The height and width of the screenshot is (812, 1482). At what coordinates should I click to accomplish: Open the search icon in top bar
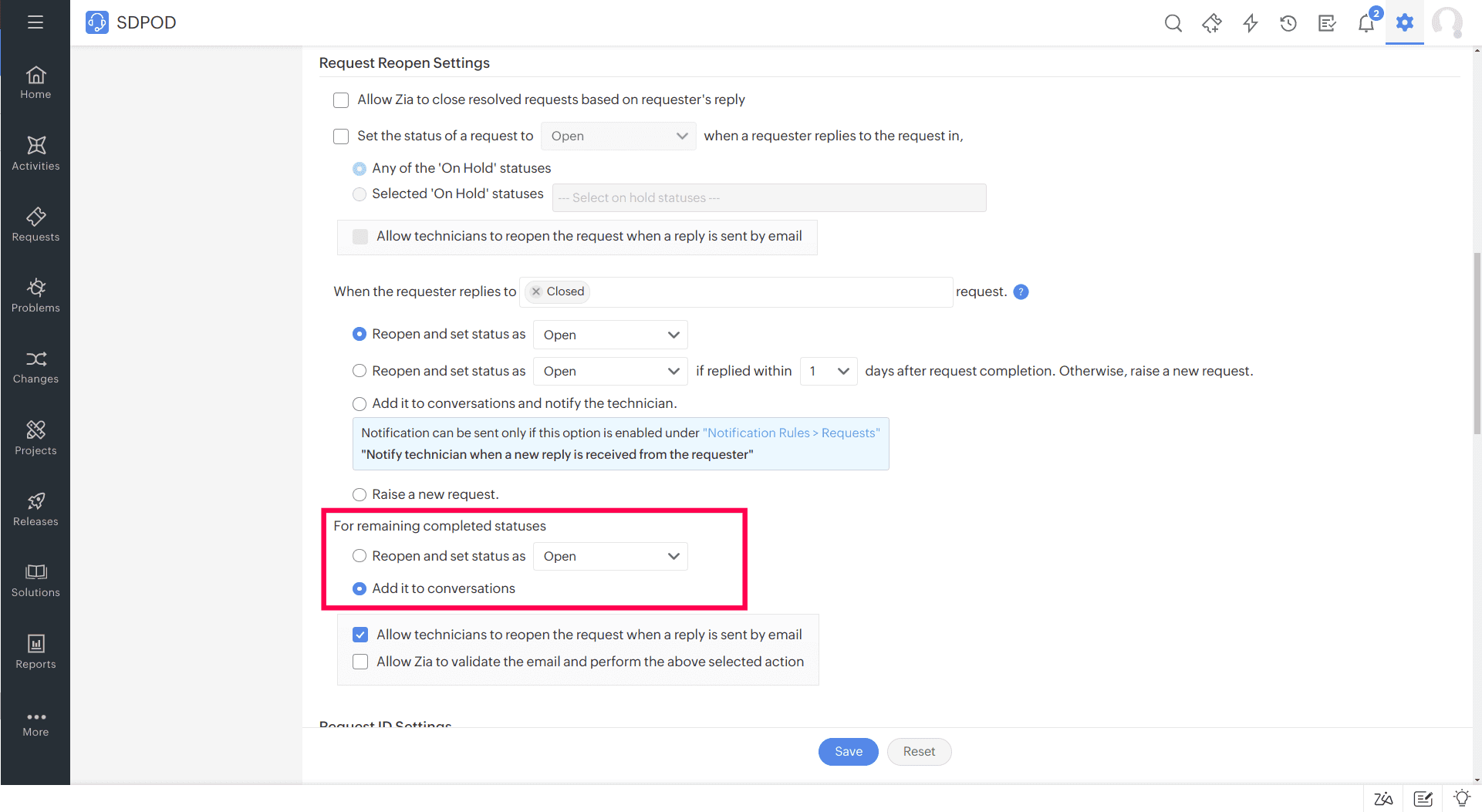1173,23
